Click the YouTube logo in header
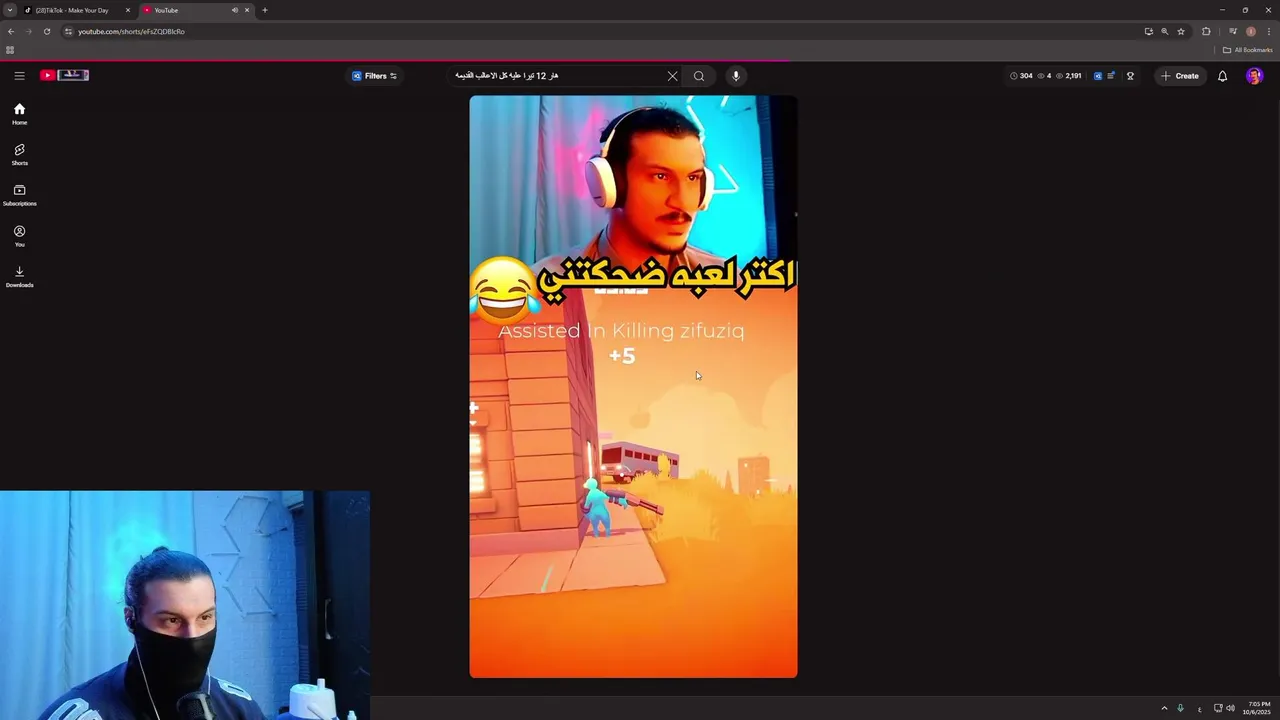This screenshot has height=720, width=1280. [64, 75]
